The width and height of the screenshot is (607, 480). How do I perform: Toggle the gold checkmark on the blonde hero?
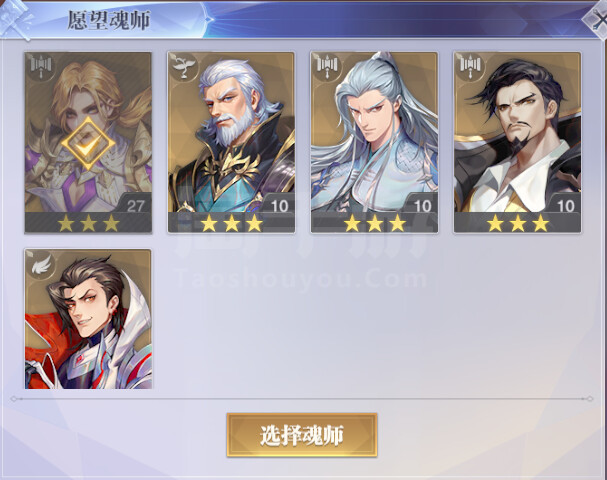[88, 144]
